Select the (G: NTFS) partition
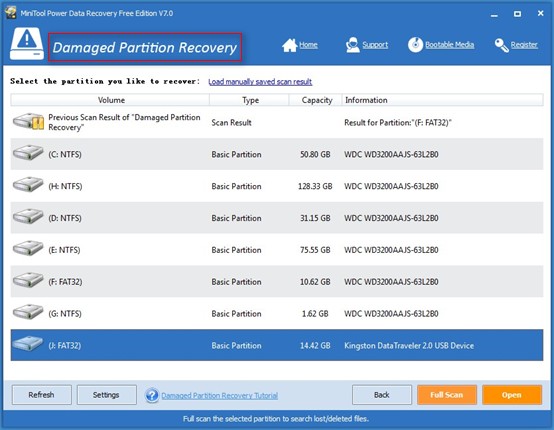The width and height of the screenshot is (554, 430). (277, 313)
